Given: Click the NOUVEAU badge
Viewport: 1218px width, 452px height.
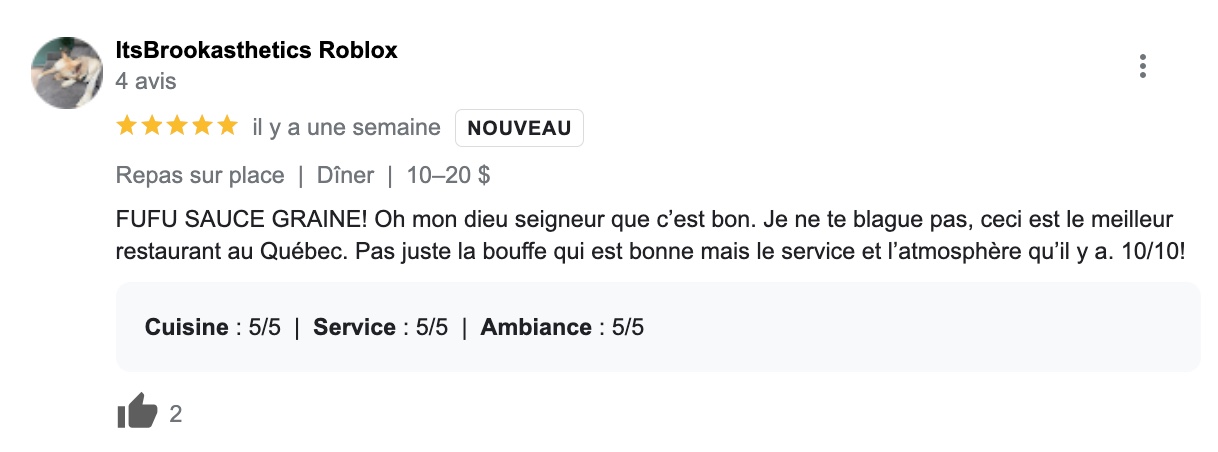Looking at the screenshot, I should [519, 128].
